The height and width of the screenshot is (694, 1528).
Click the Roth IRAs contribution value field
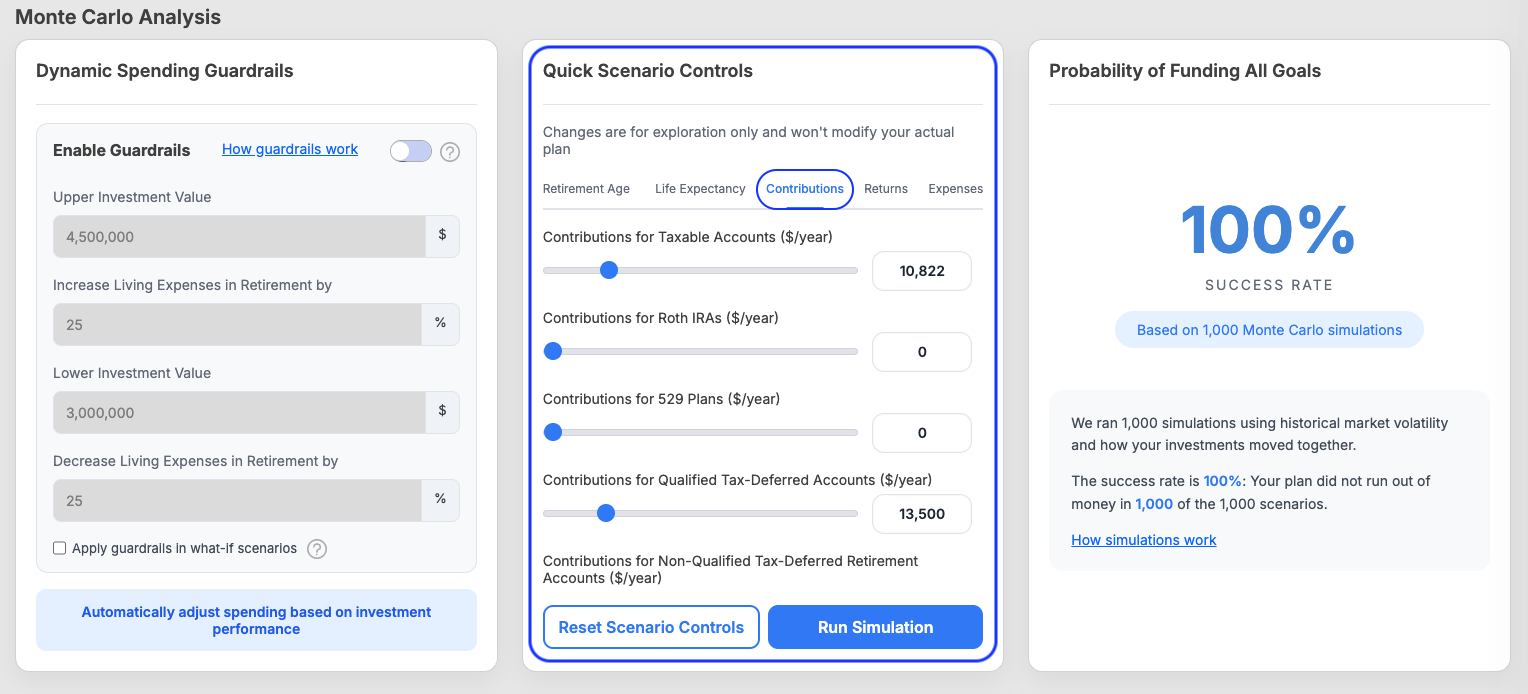click(922, 352)
